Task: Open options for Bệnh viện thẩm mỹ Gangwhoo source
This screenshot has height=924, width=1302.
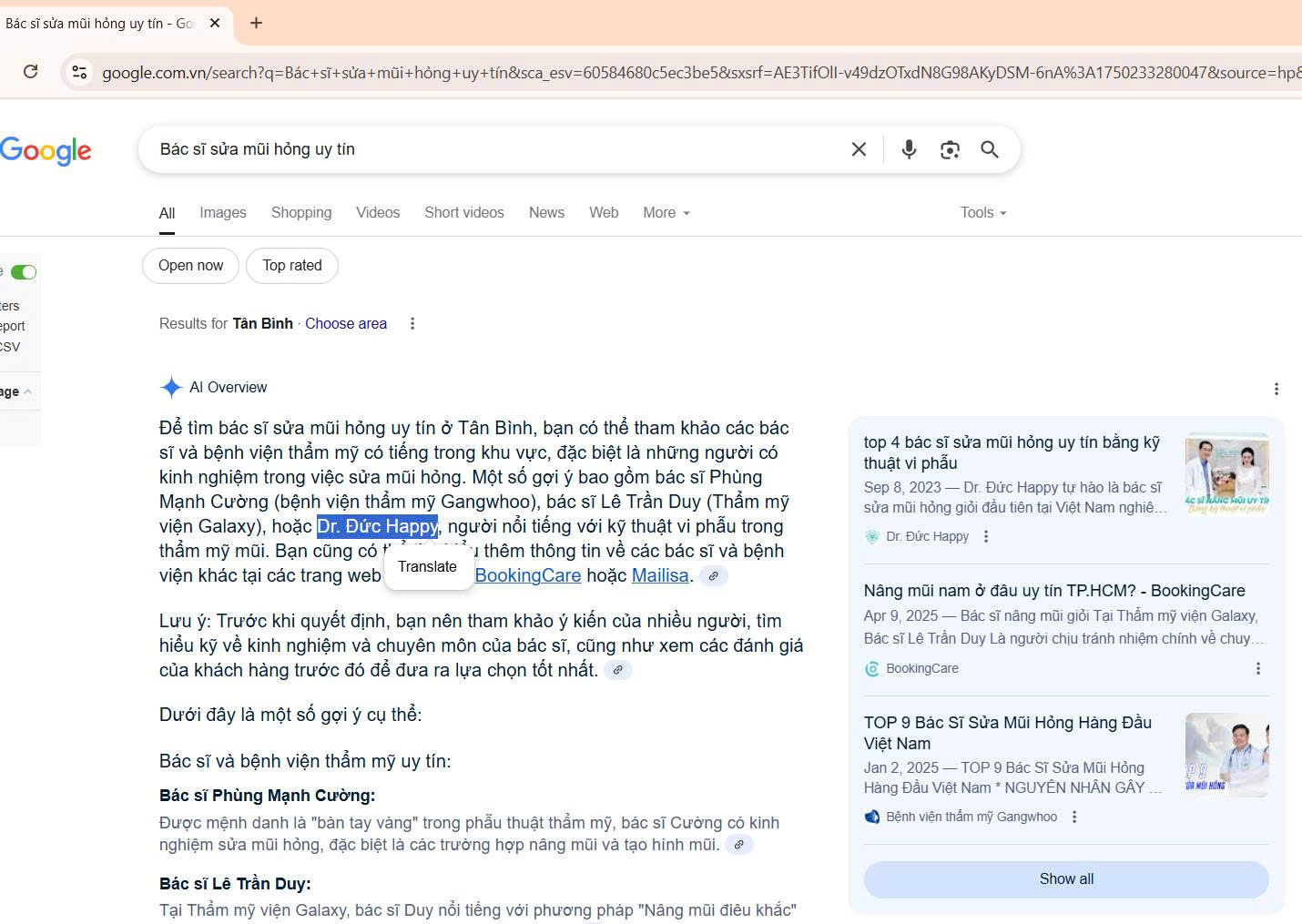Action: (x=1074, y=817)
